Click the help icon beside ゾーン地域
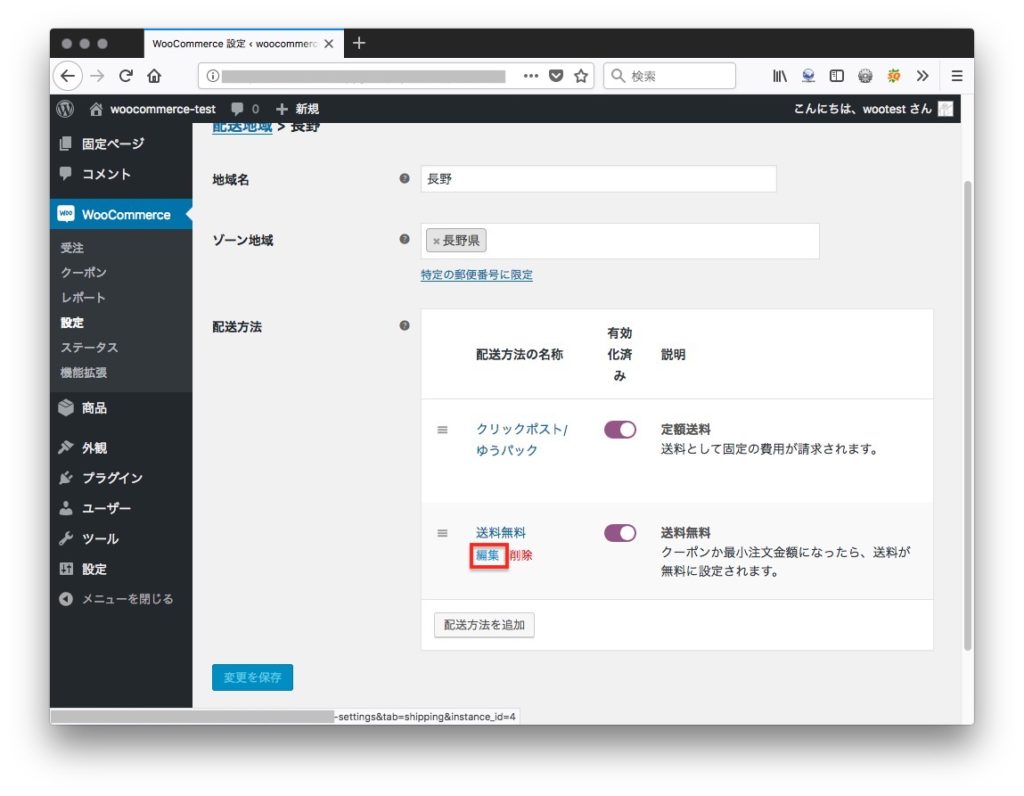The height and width of the screenshot is (796, 1024). point(404,239)
